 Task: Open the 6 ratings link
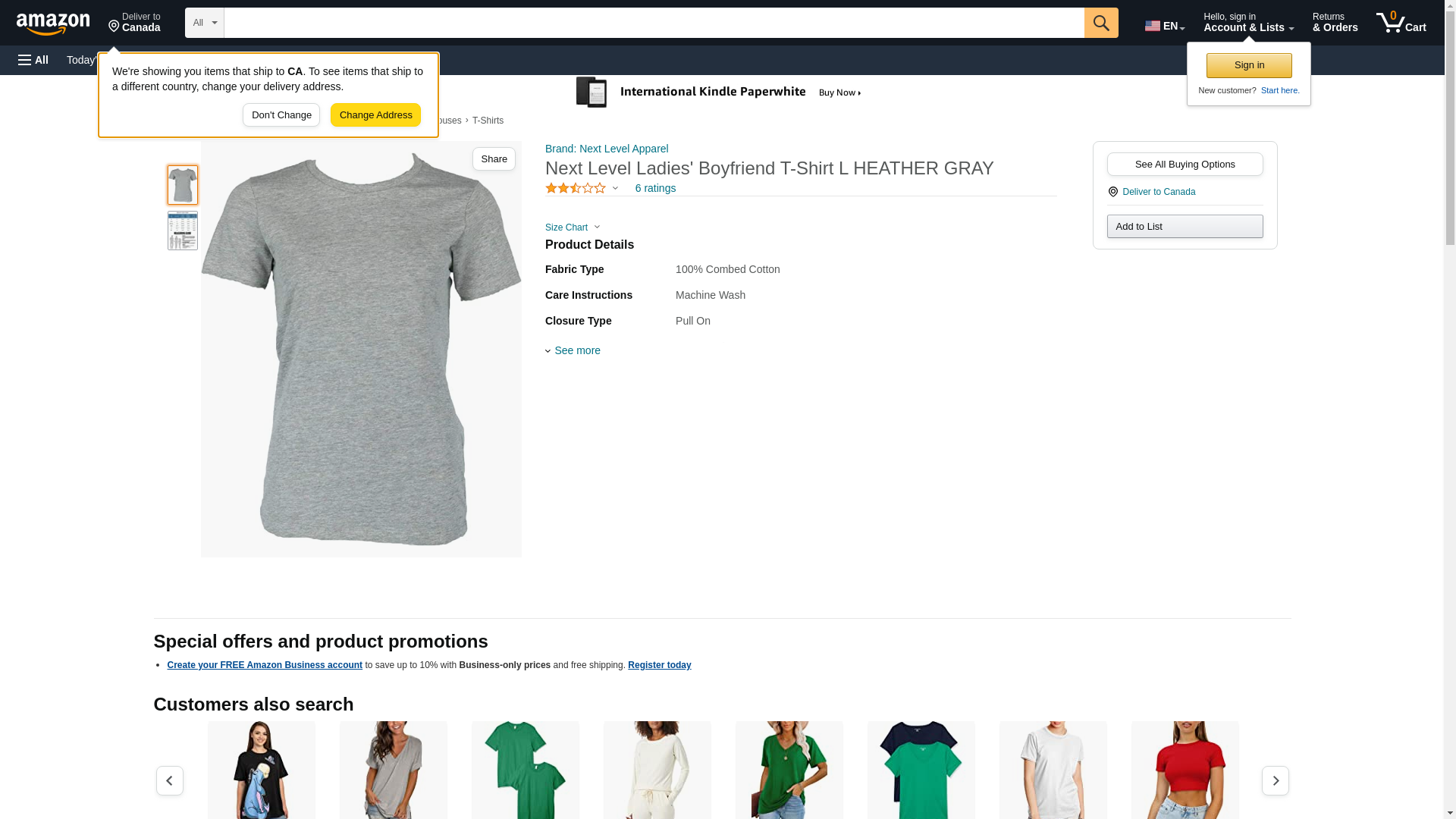coord(655,188)
